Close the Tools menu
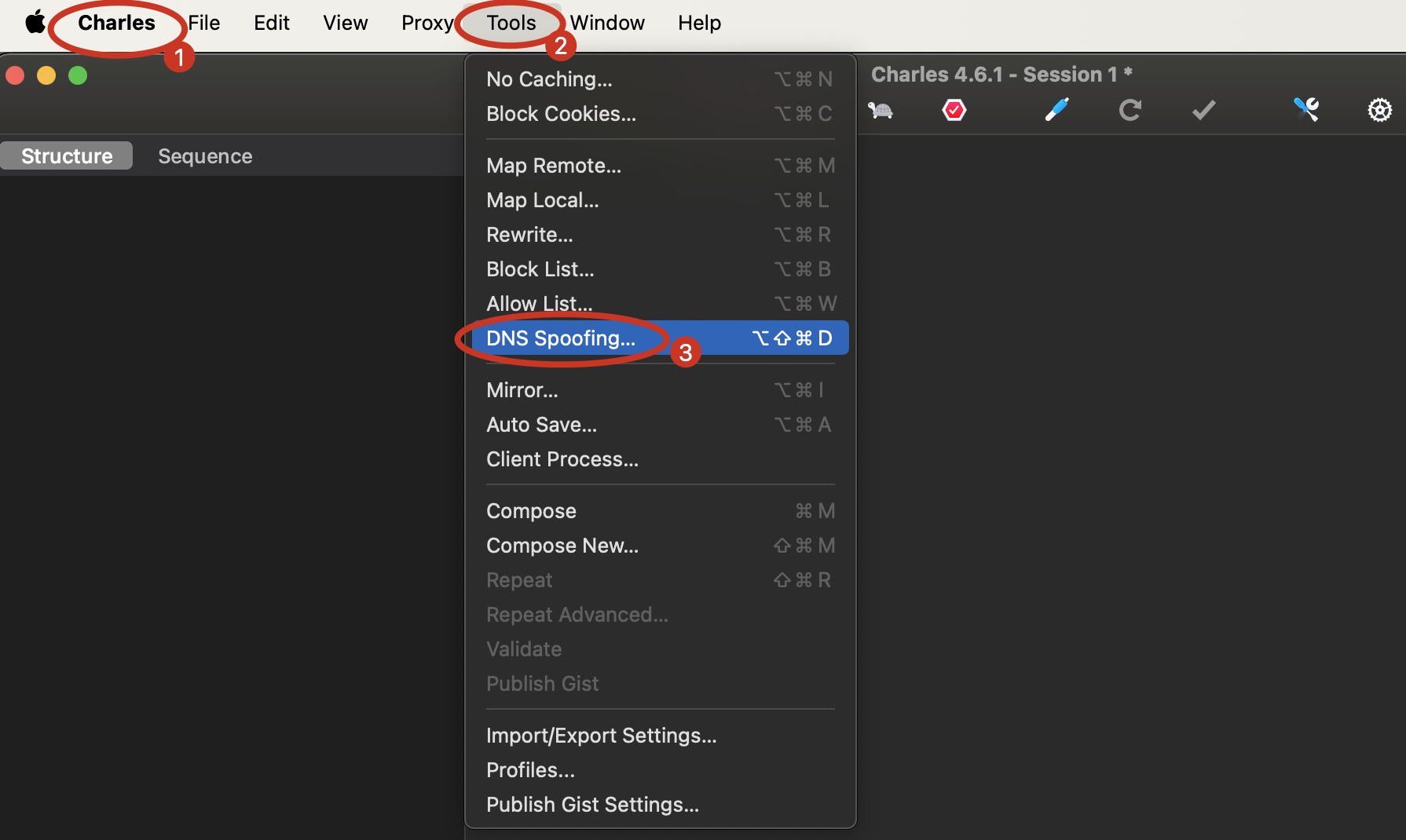1406x840 pixels. coord(511,23)
